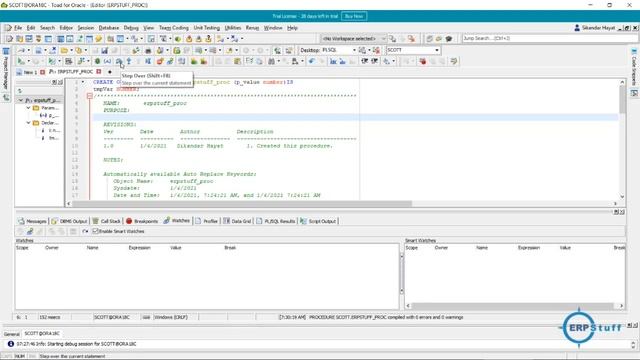Switch to the PL/SQL Results tab
The image size is (640, 360).
pos(276,221)
